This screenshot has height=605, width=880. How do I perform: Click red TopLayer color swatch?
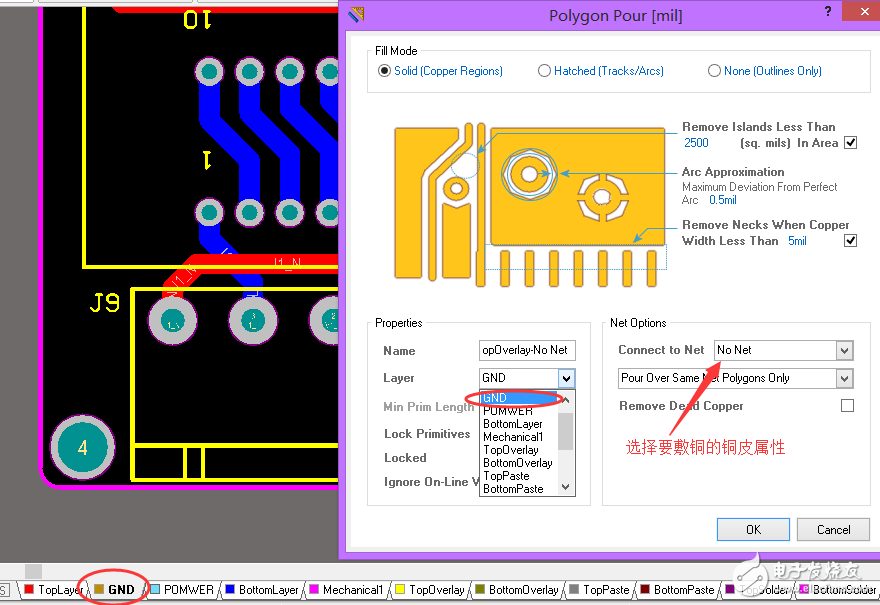click(x=29, y=589)
